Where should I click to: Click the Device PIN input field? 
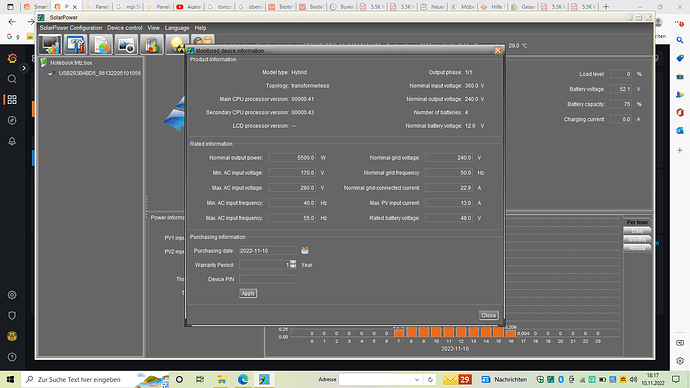267,279
